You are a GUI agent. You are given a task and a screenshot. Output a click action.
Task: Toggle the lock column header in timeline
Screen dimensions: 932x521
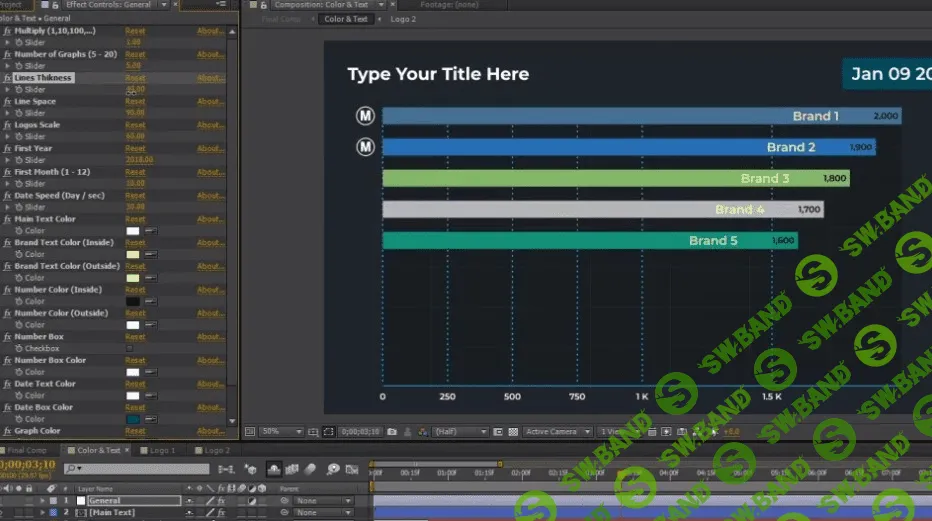(x=29, y=488)
